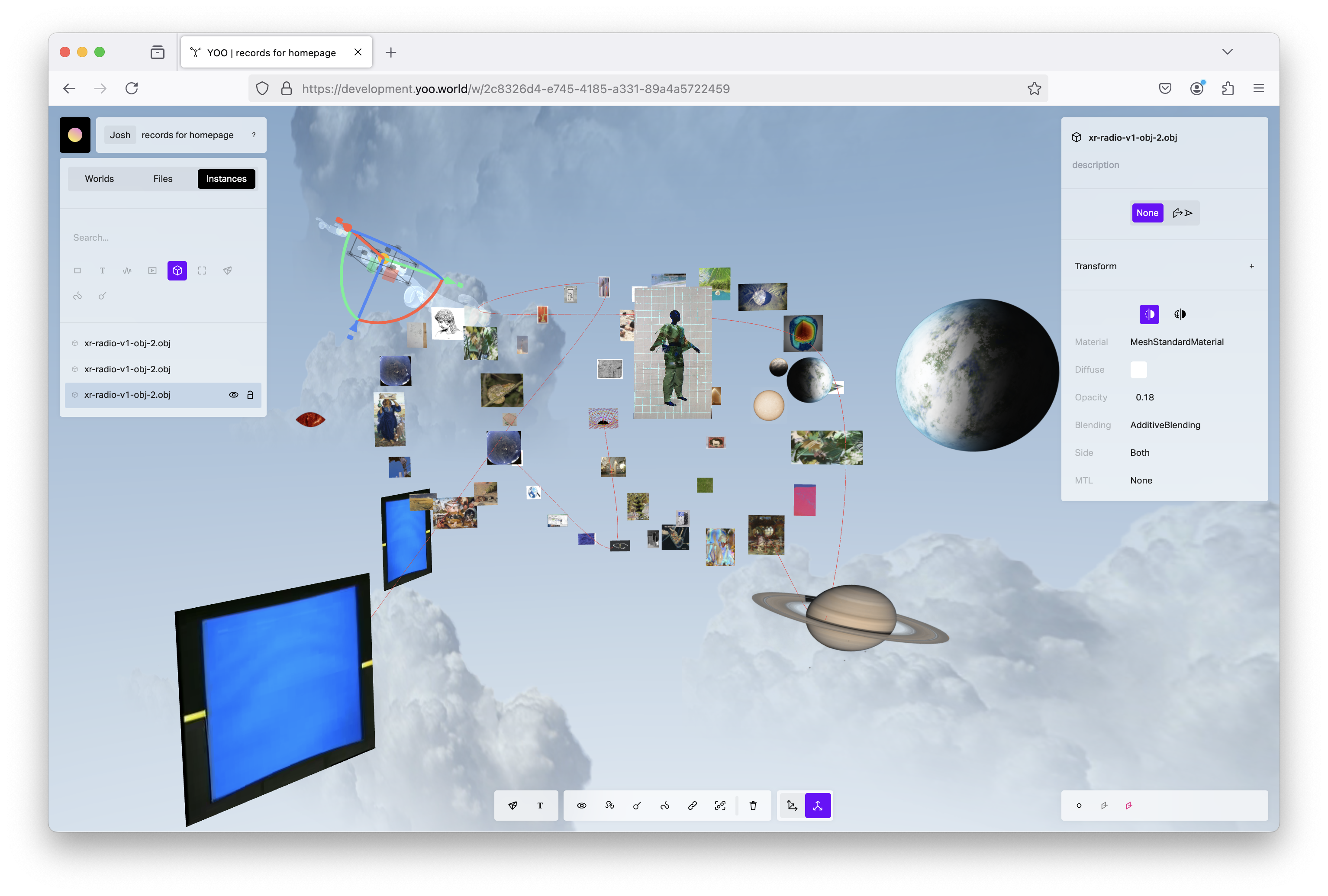The image size is (1328, 896).
Task: Switch to the Worlds tab
Action: [x=100, y=179]
